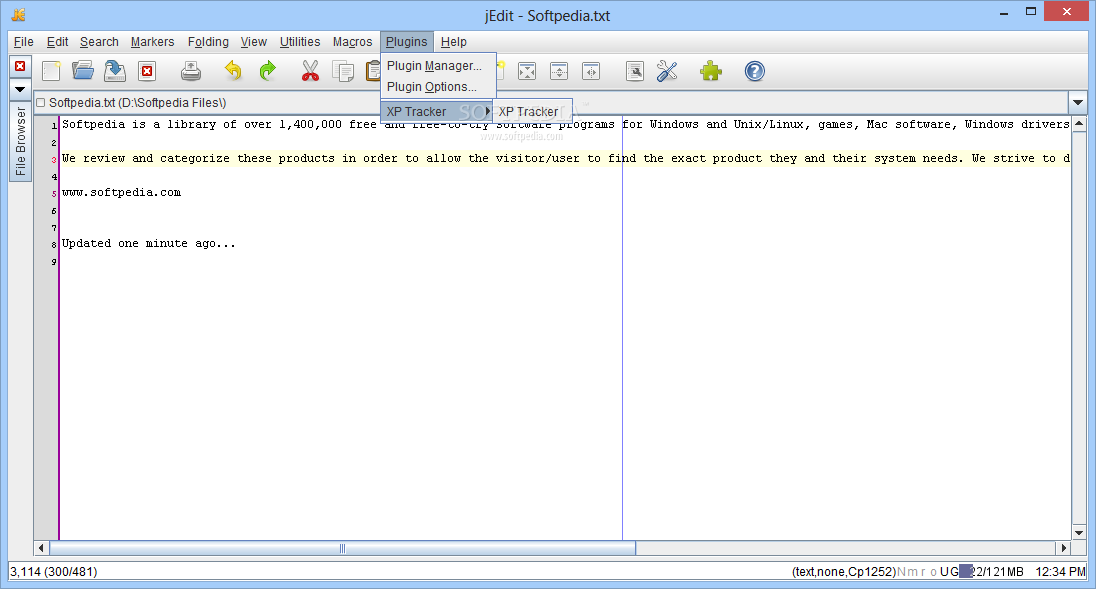Screen dimensions: 1096x589
Task: Print the document with the printer icon
Action: [x=191, y=71]
